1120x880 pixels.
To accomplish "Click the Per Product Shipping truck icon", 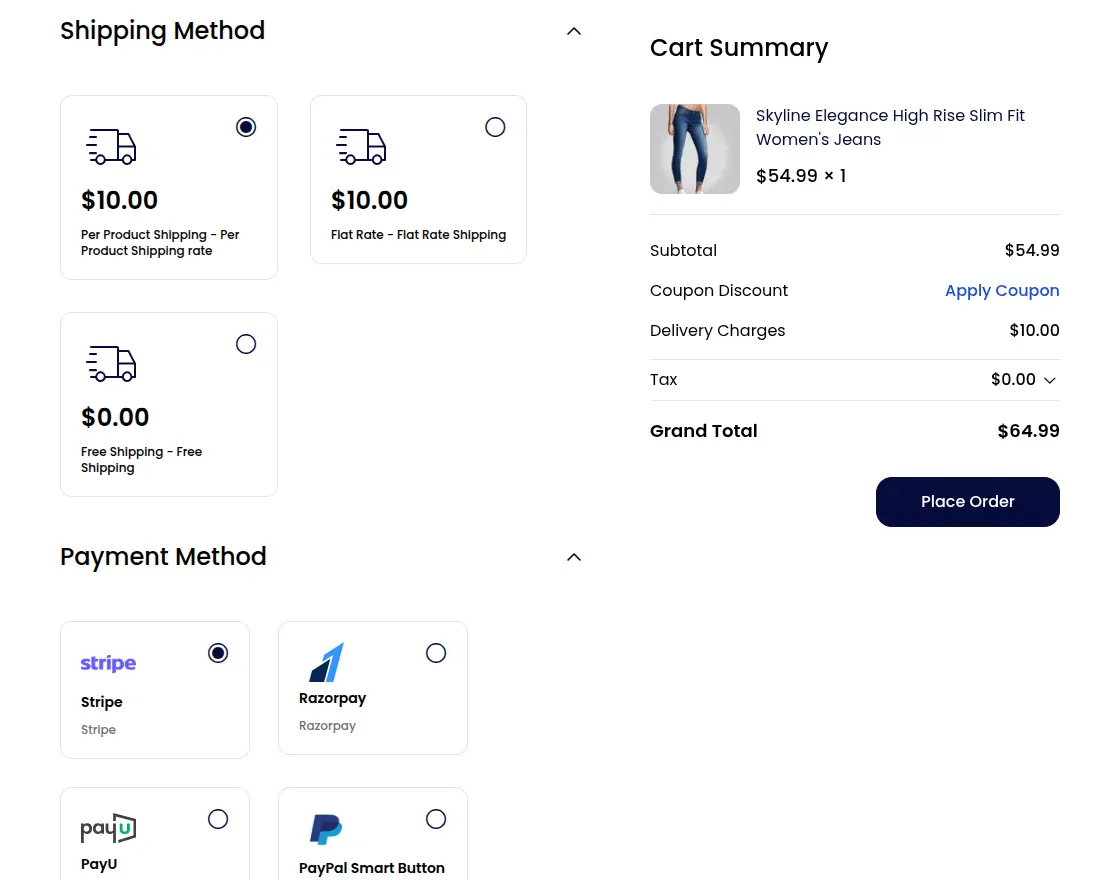I will 111,147.
